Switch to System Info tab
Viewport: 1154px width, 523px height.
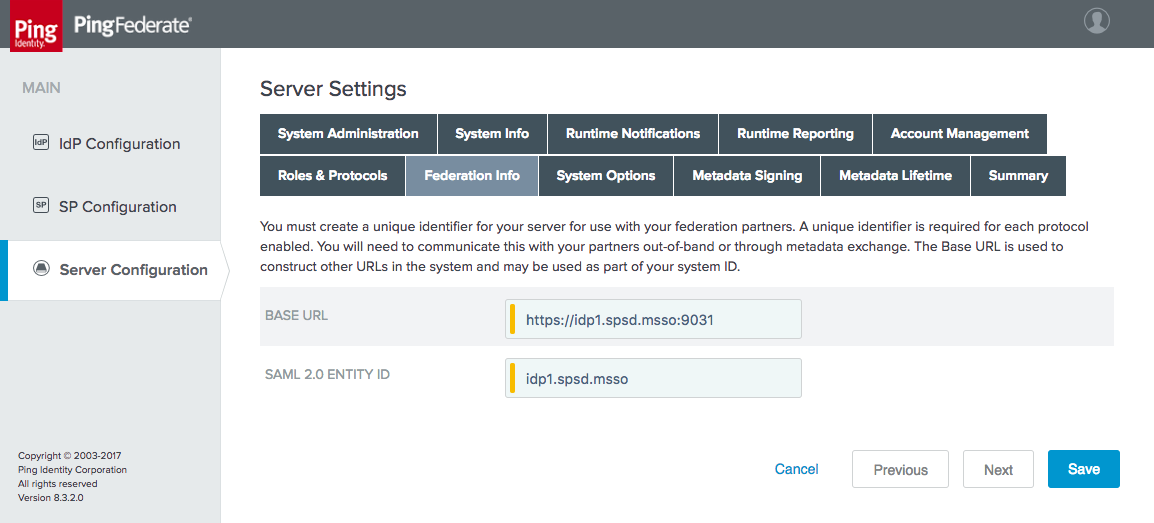pos(492,134)
